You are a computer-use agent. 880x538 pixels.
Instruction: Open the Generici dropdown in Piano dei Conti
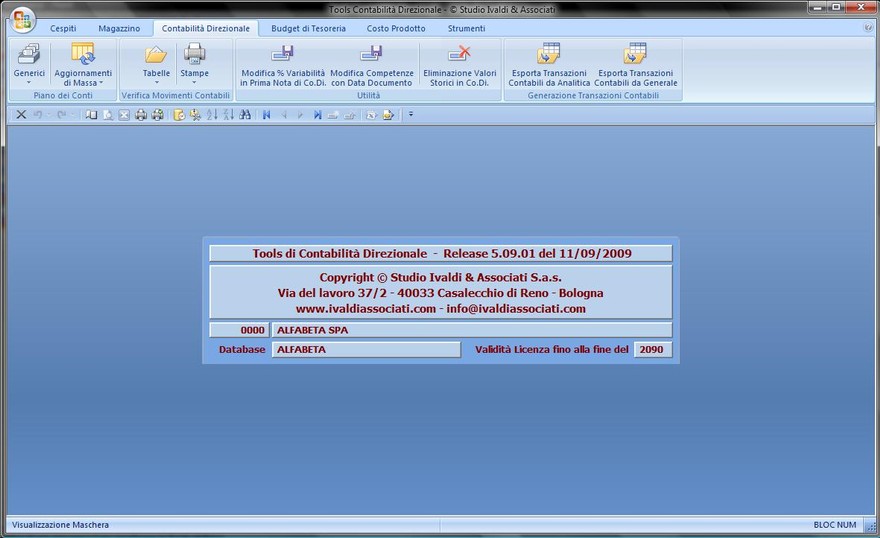[x=29, y=62]
